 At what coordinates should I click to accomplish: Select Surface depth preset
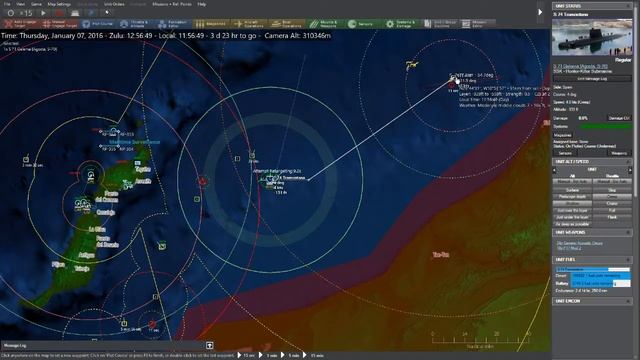coord(572,190)
